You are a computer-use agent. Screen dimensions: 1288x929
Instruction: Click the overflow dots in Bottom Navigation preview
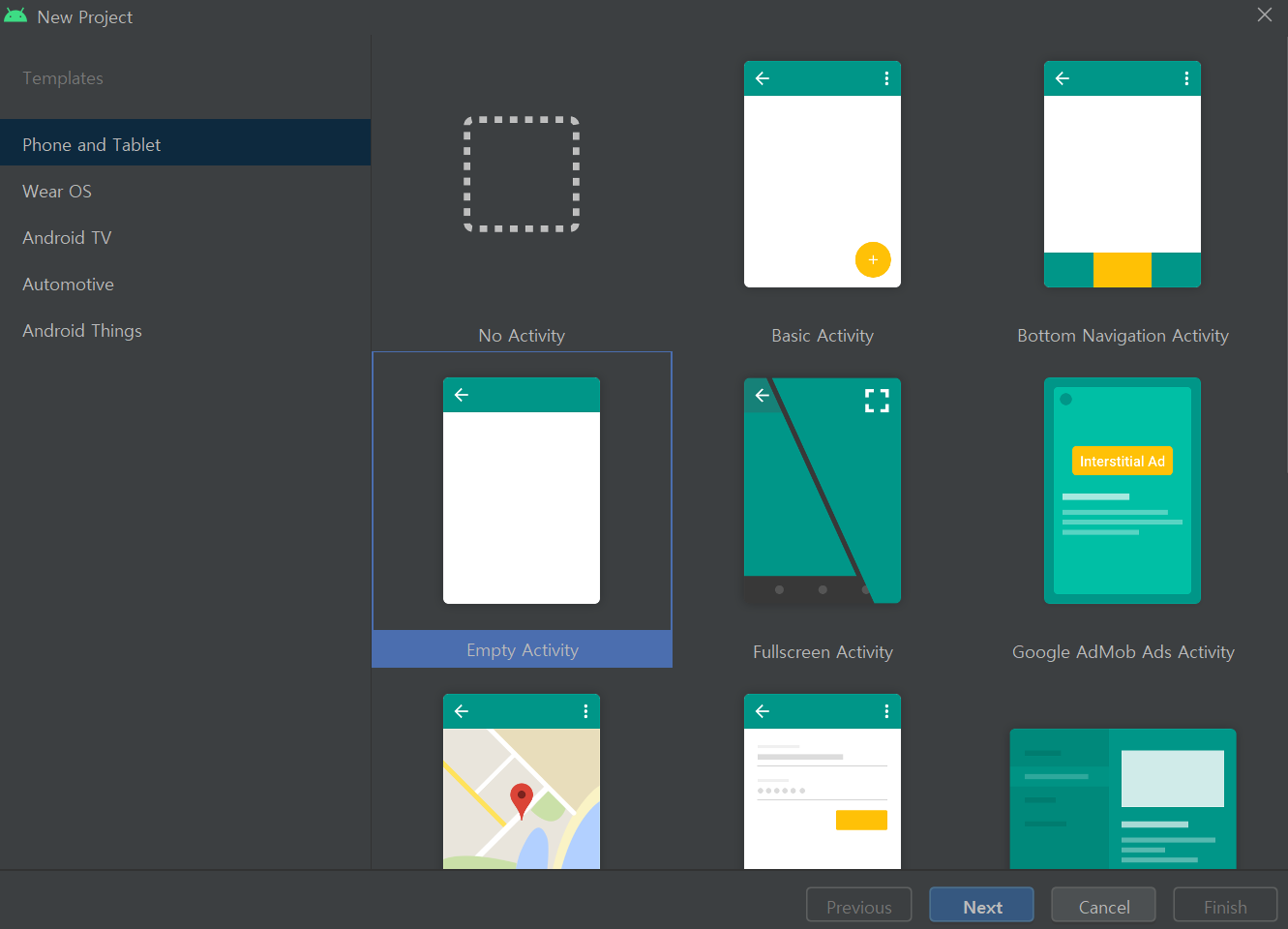(x=1186, y=78)
